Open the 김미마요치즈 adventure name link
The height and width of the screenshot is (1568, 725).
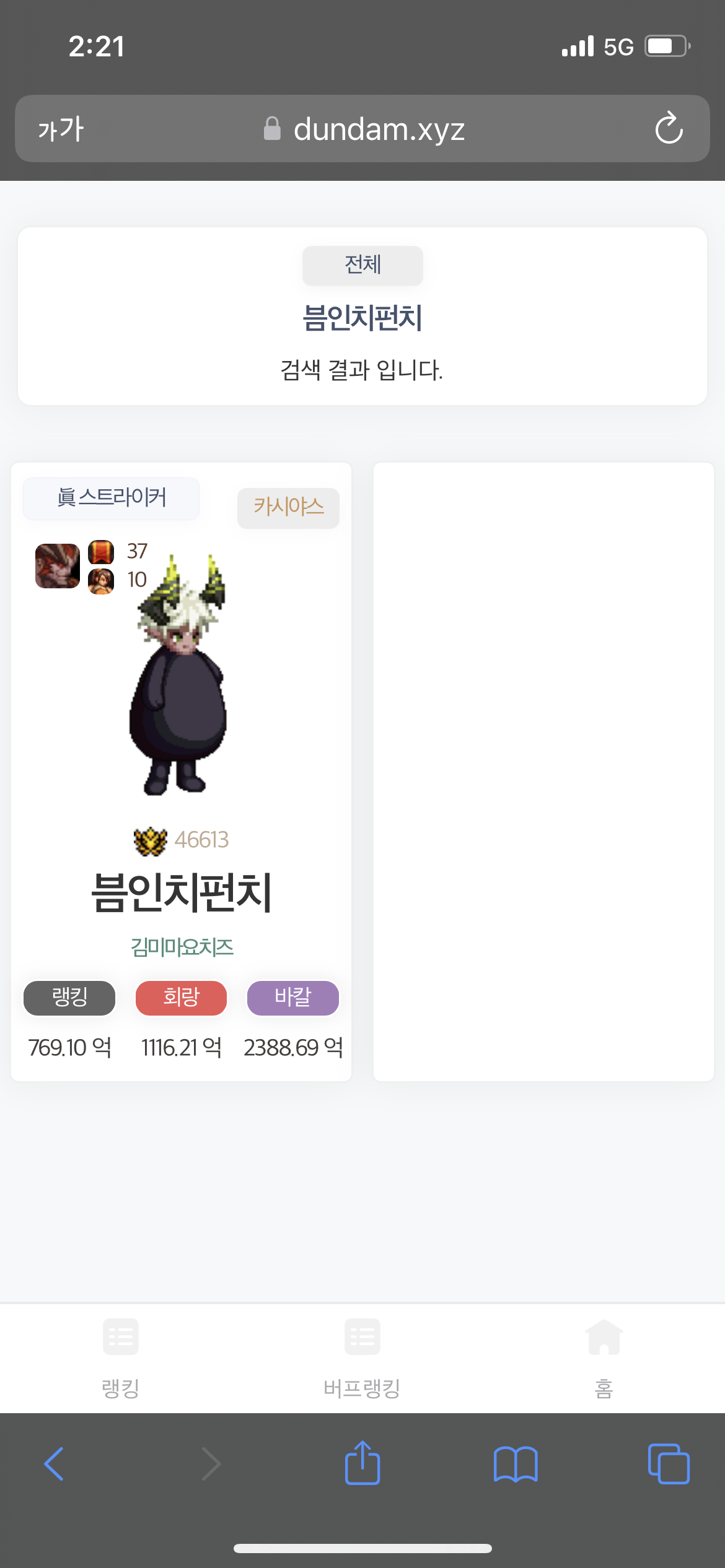pos(182,947)
